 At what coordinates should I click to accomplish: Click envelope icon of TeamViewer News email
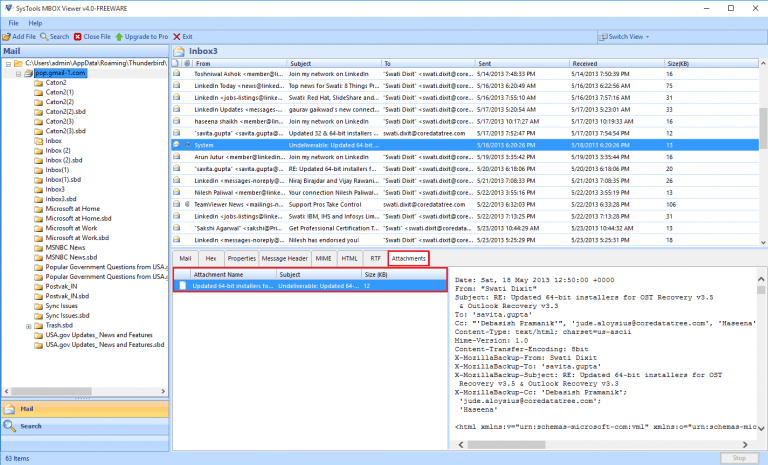(177, 203)
